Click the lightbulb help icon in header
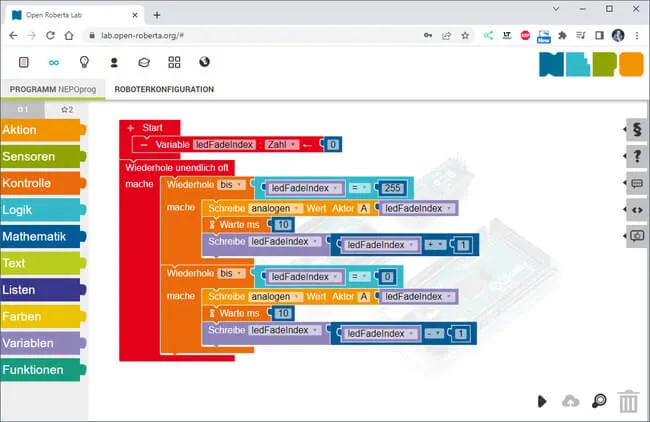 (x=84, y=62)
